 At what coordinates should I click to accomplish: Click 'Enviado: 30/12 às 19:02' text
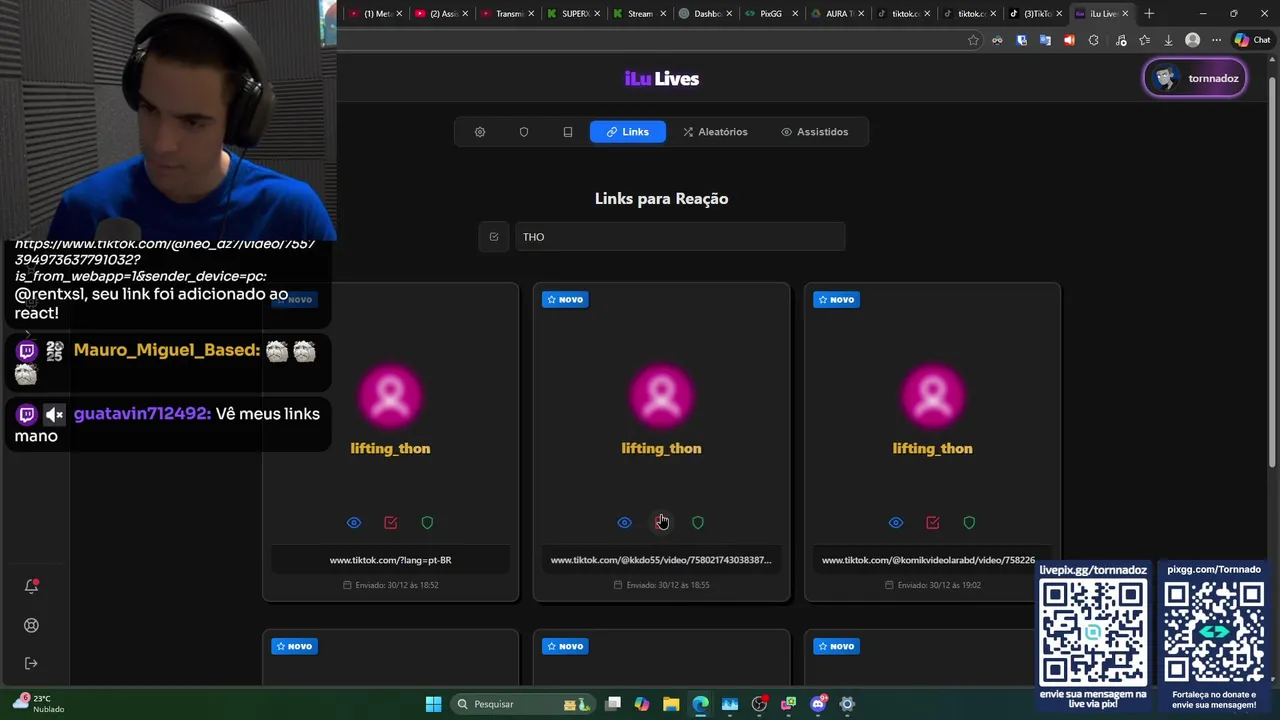coord(932,585)
